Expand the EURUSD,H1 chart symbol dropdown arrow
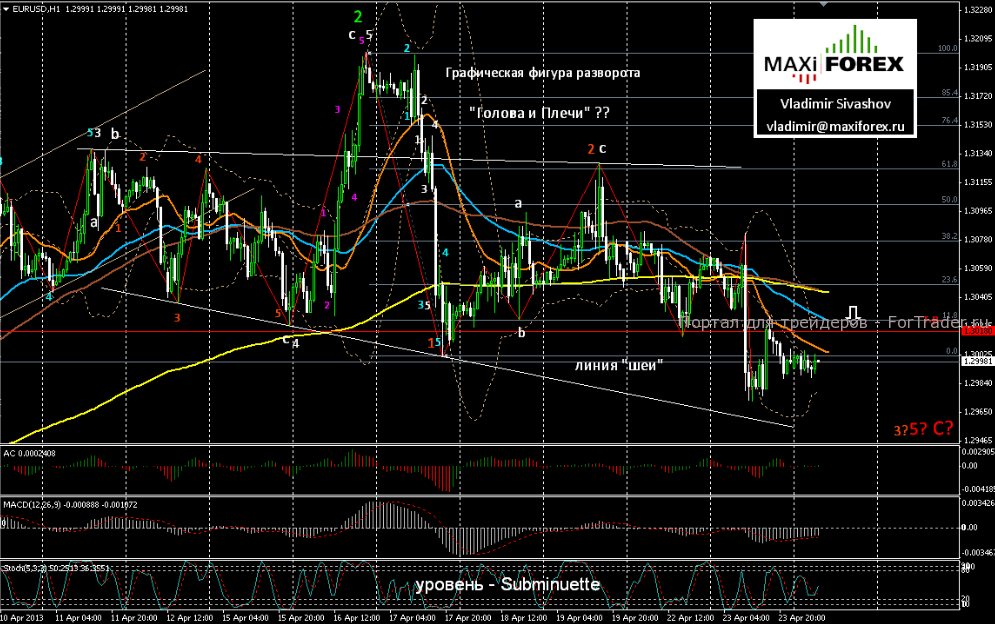995x624 pixels. pos(8,8)
